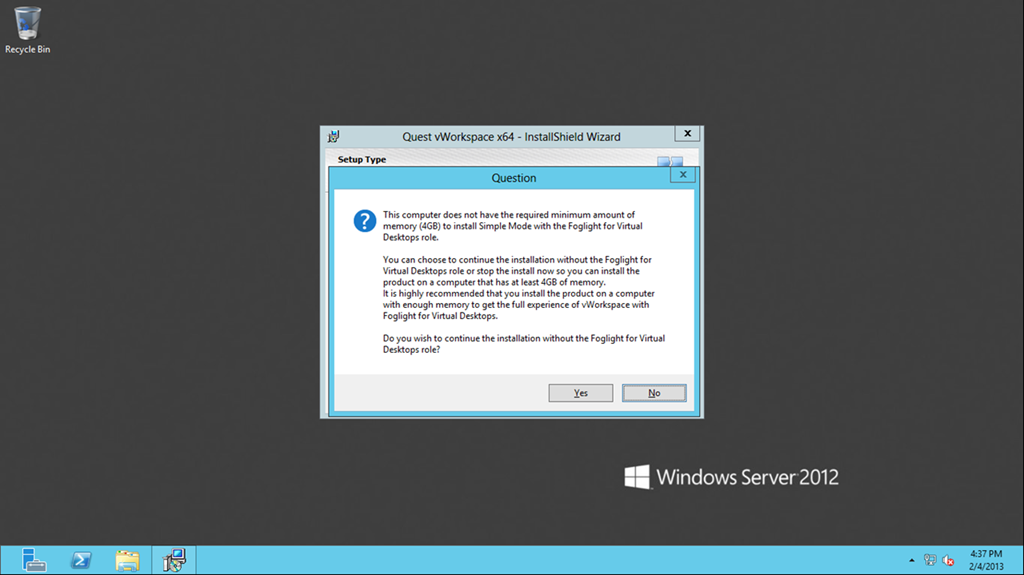Click the 'This computer does not have' paragraph

tap(513, 226)
